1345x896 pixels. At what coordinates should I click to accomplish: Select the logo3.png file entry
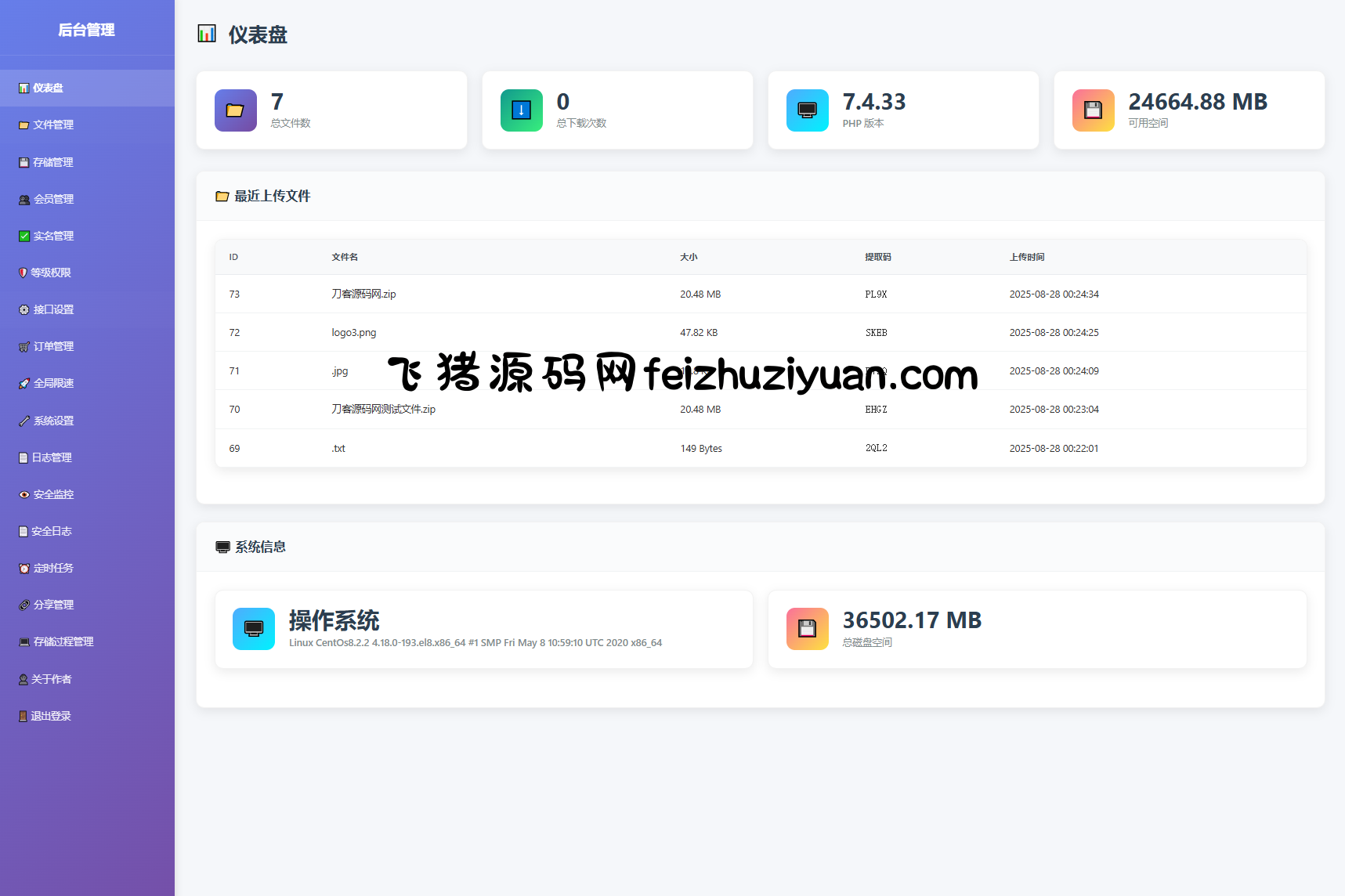354,333
